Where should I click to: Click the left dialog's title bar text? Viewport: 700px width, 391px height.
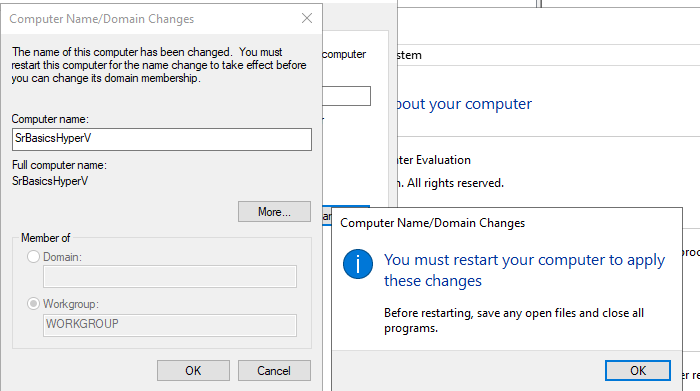pyautogui.click(x=102, y=19)
